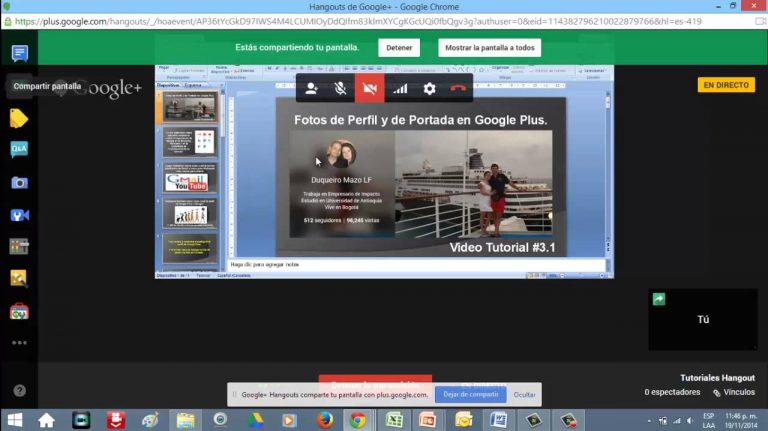Screen dimensions: 768x431
Task: Open the blue Cameraman app in sidebar
Action: (x=20, y=215)
